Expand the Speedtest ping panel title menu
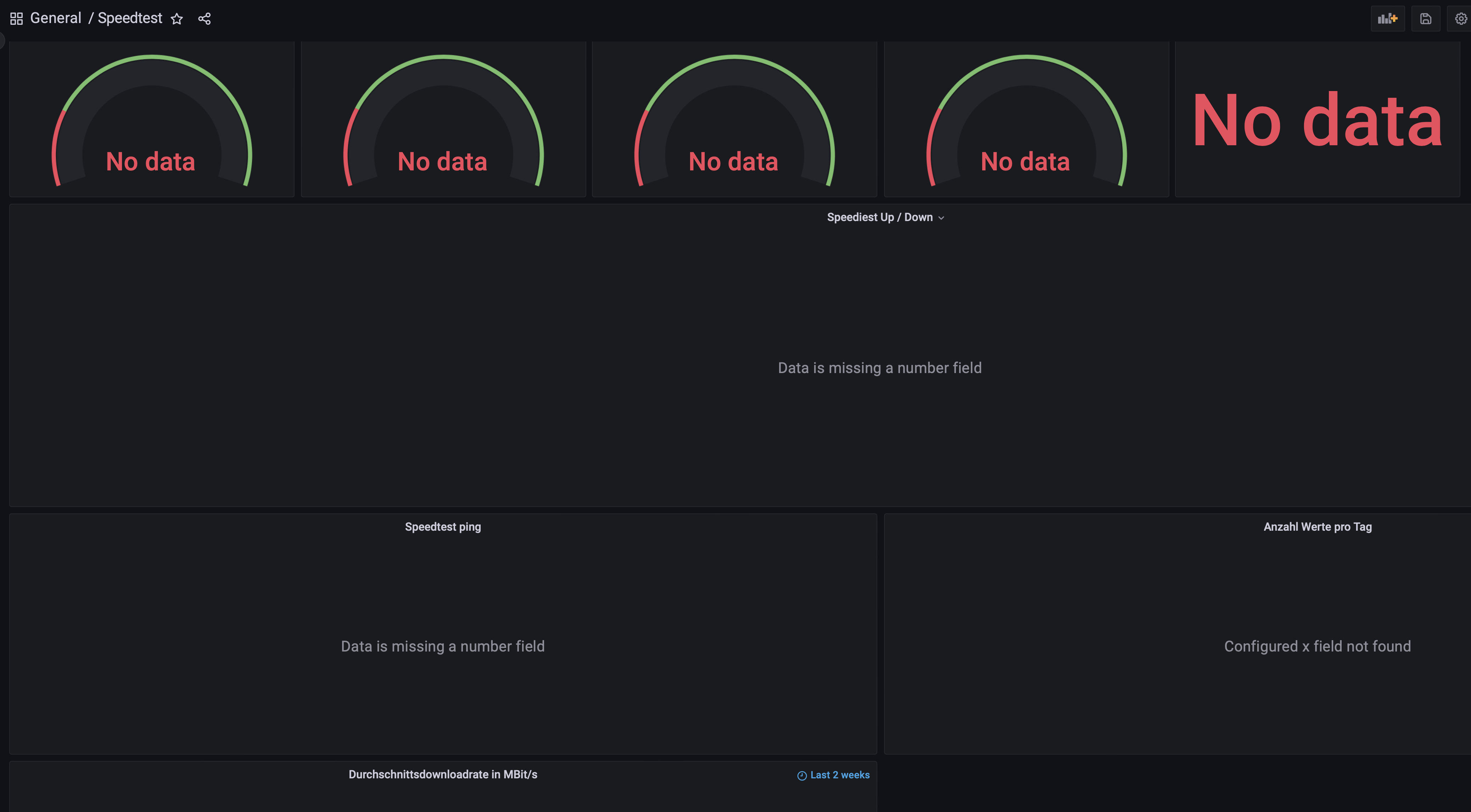Viewport: 1471px width, 812px height. click(443, 526)
